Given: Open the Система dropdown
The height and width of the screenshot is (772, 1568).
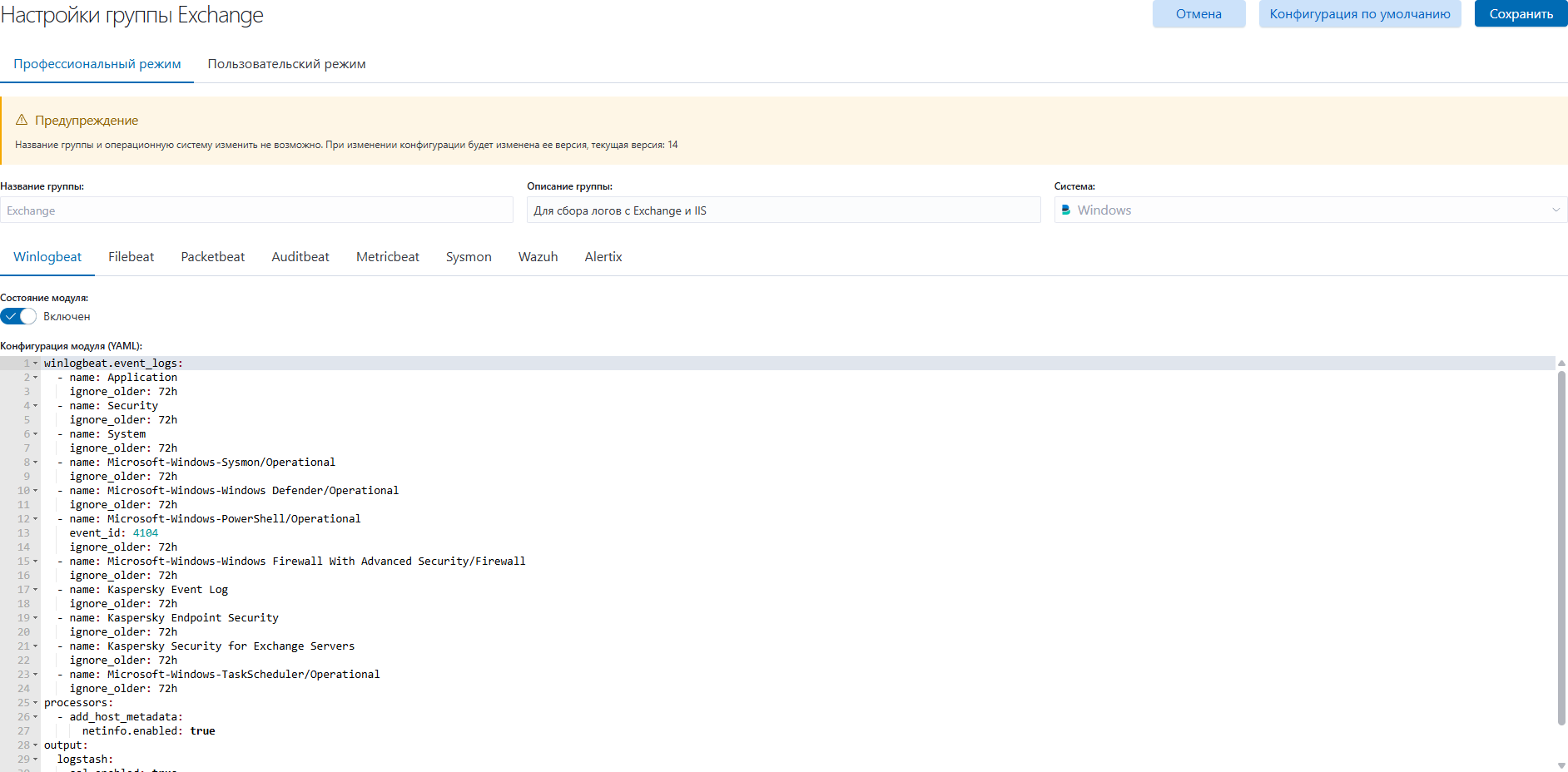Looking at the screenshot, I should 1311,210.
